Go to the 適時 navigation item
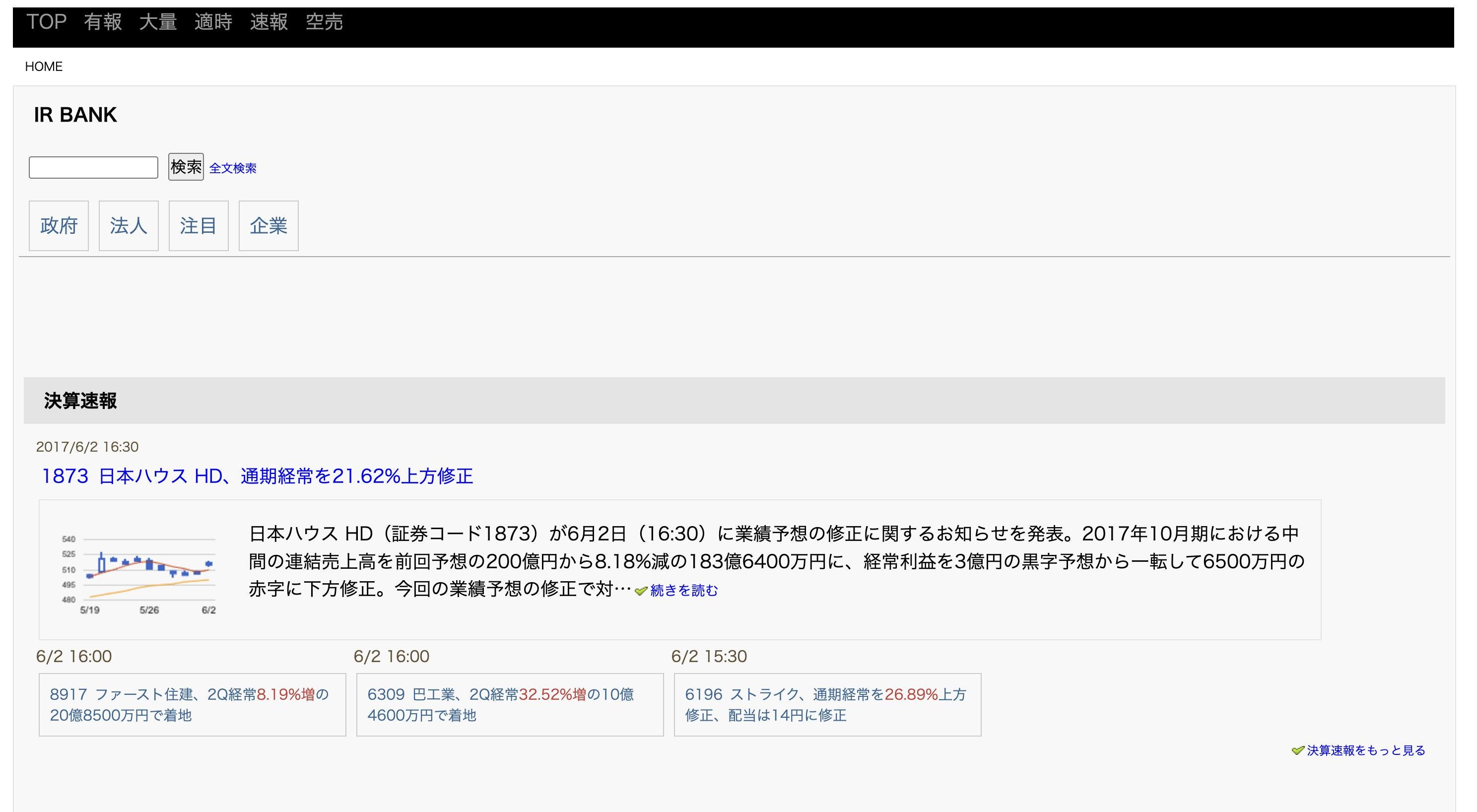The width and height of the screenshot is (1477, 812). point(213,22)
